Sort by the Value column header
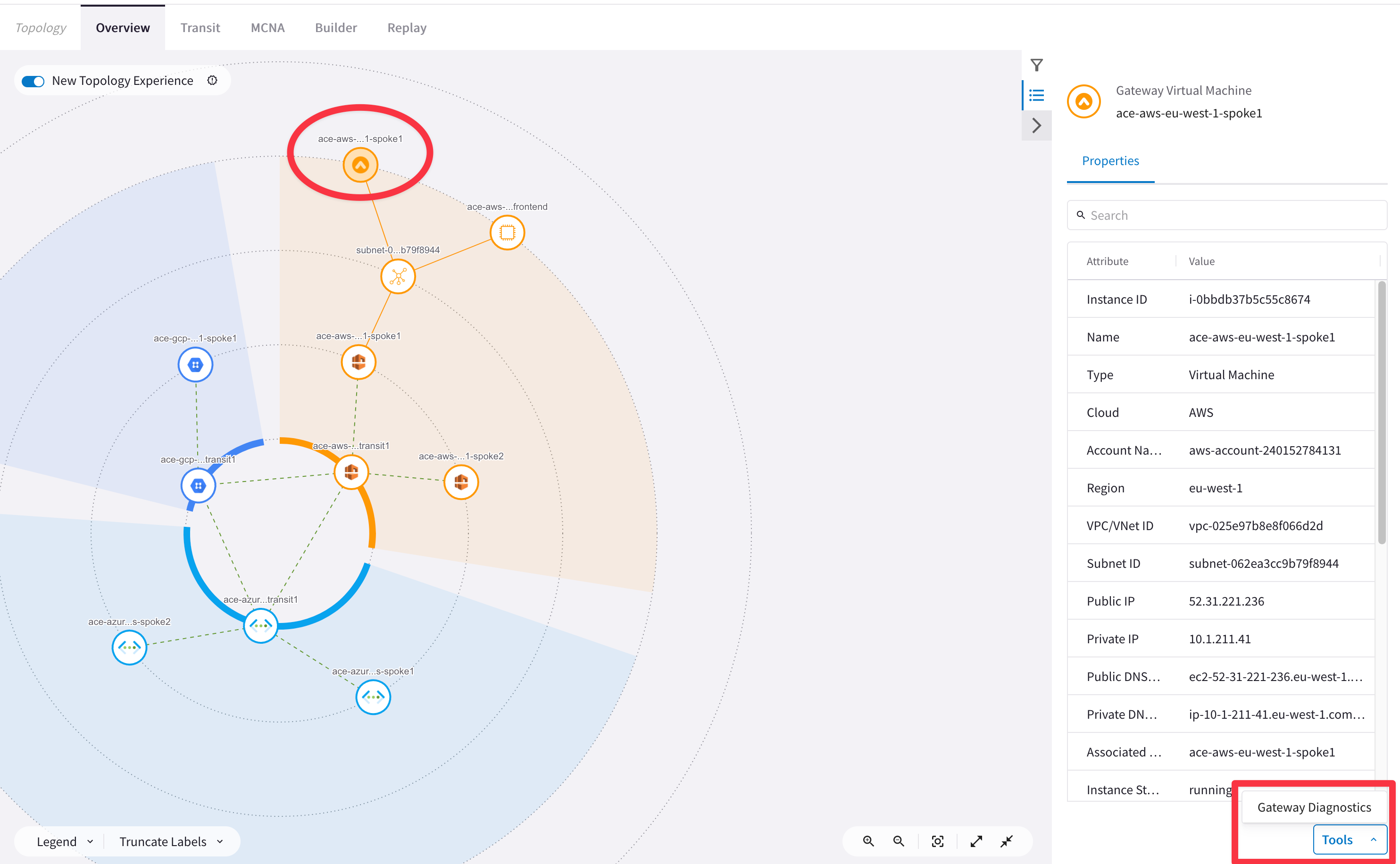 [x=1202, y=261]
